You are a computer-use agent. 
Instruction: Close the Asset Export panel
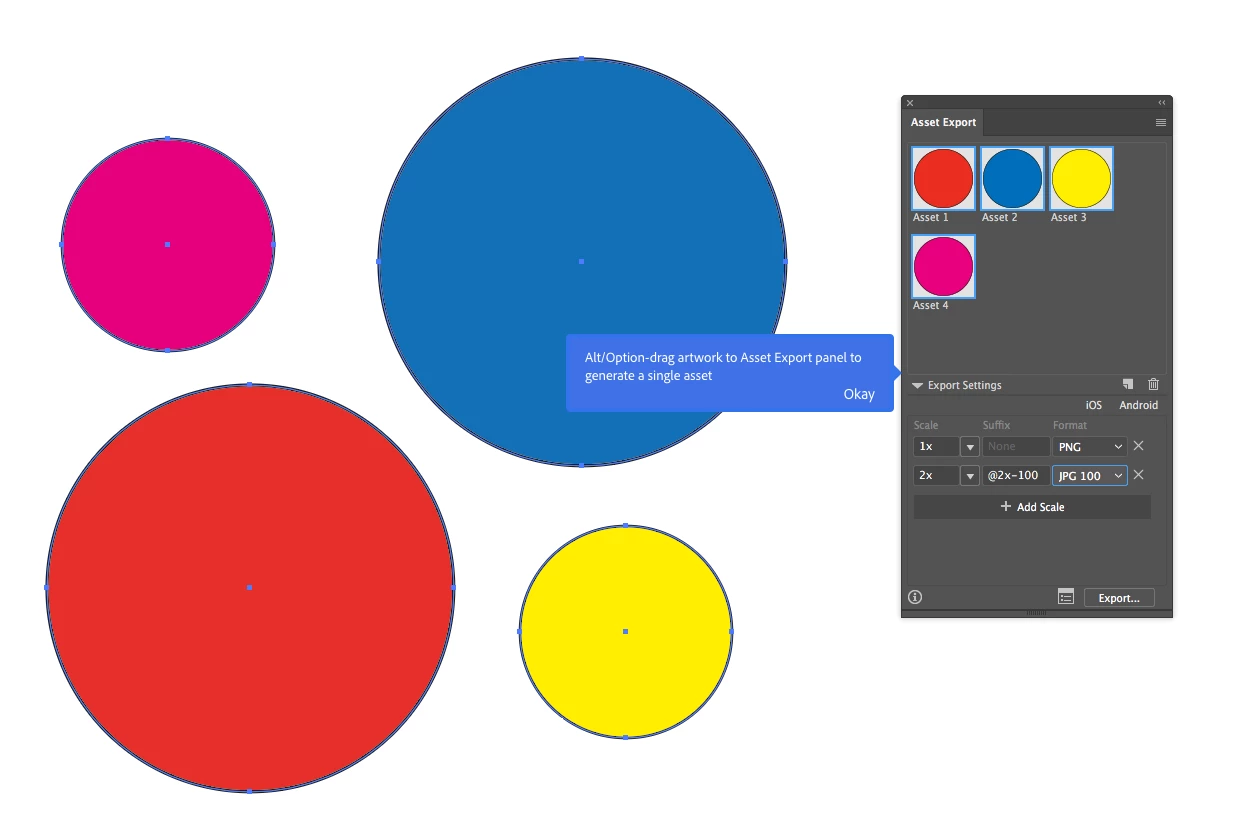tap(910, 102)
